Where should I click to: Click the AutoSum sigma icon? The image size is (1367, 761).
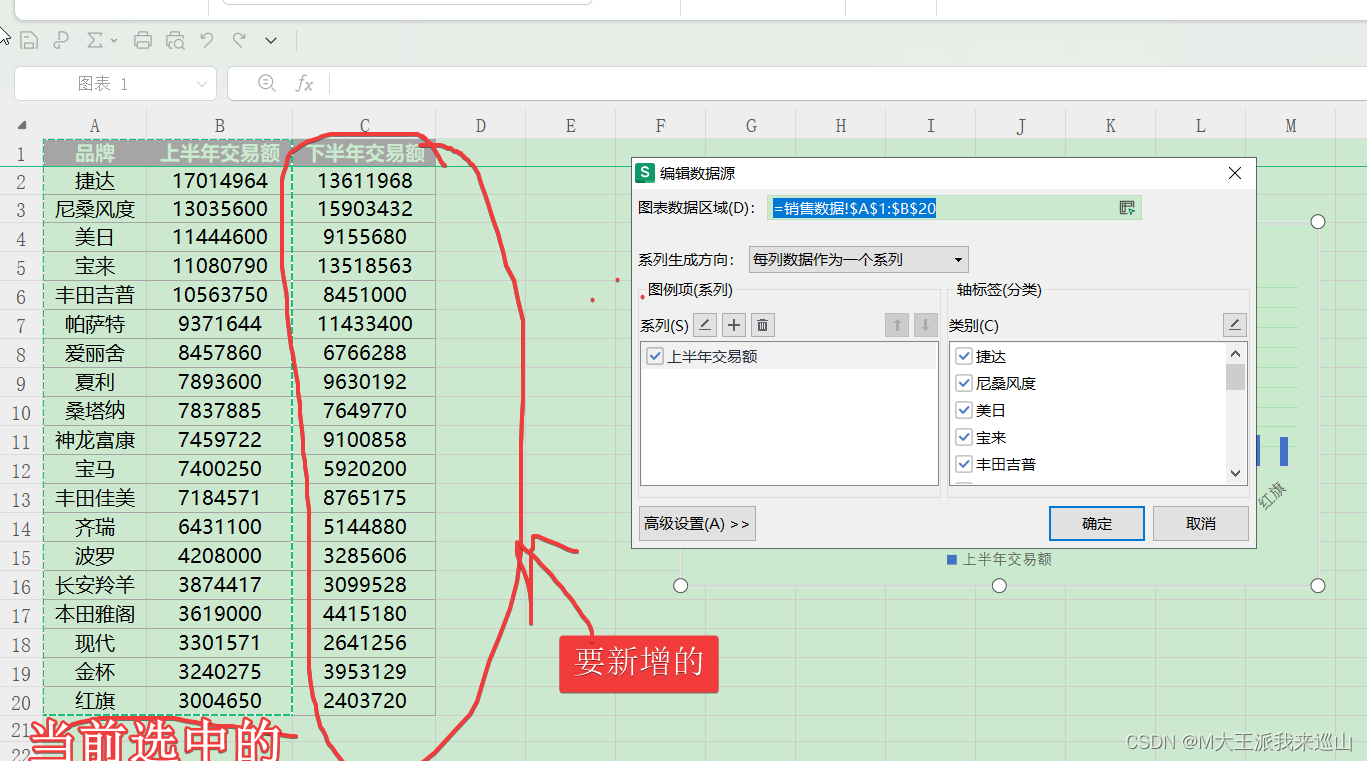(x=95, y=41)
